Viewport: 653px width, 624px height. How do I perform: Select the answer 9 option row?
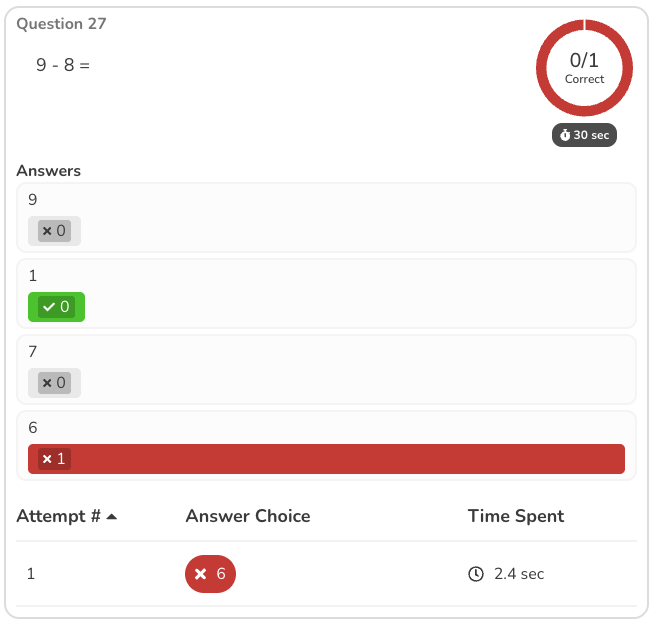(x=326, y=217)
